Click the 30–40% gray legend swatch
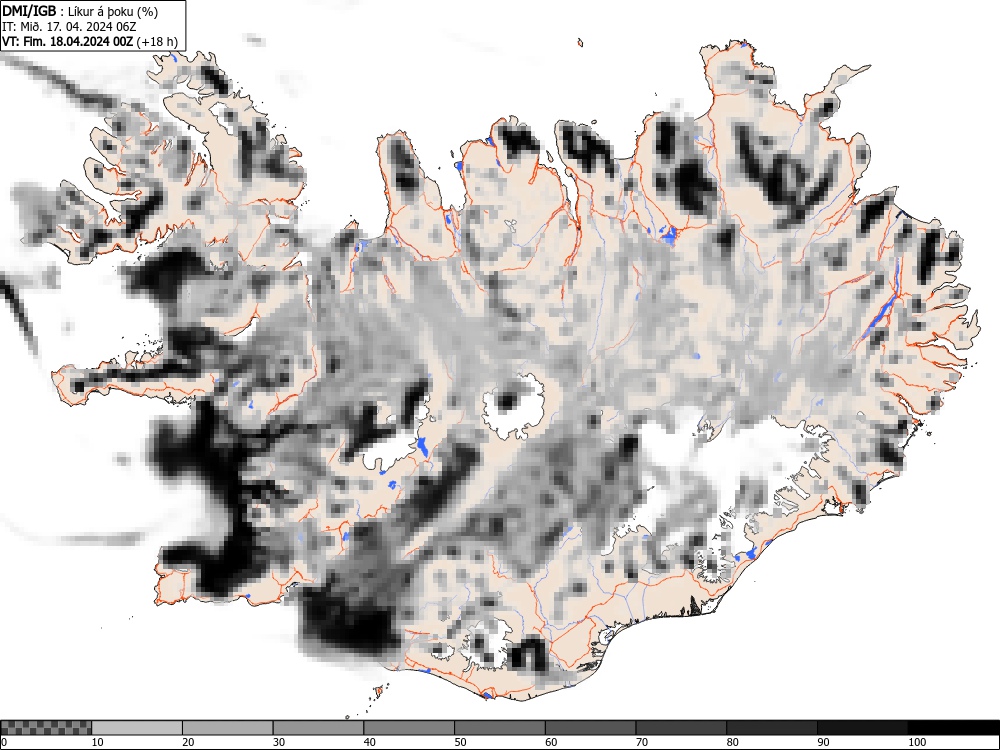Image resolution: width=1000 pixels, height=750 pixels. (318, 728)
